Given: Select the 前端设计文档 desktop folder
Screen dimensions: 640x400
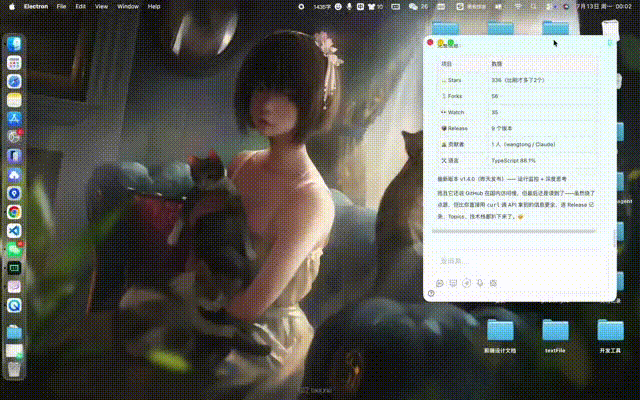Looking at the screenshot, I should 500,336.
